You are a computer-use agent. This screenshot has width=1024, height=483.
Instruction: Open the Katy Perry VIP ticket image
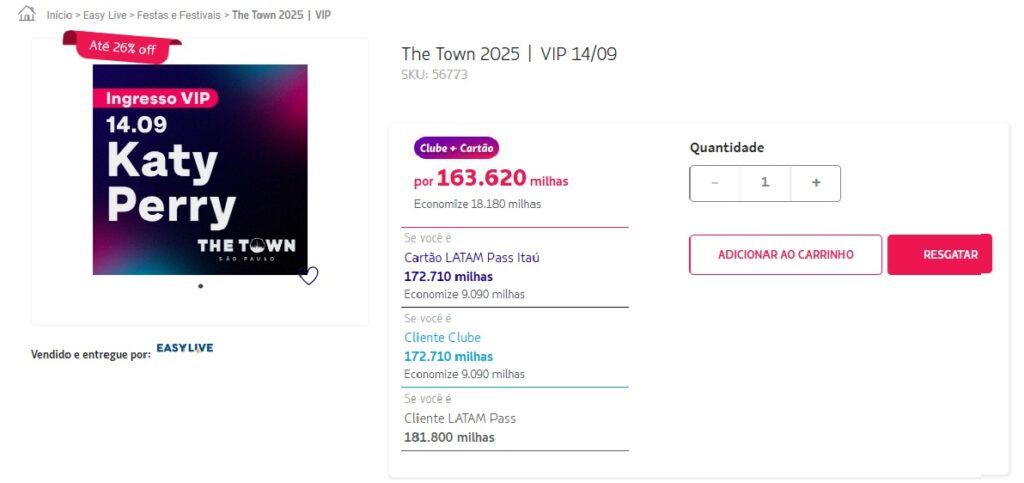click(200, 169)
